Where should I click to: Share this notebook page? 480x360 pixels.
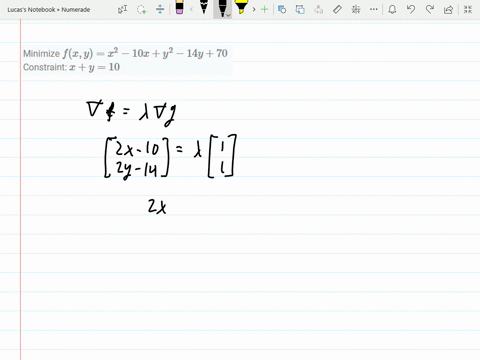click(448, 9)
